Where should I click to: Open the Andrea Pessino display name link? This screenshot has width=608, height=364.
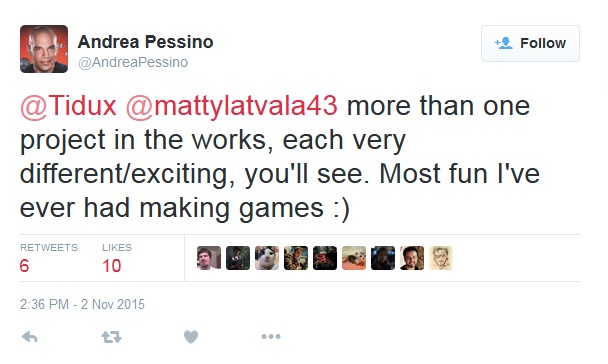coord(145,42)
